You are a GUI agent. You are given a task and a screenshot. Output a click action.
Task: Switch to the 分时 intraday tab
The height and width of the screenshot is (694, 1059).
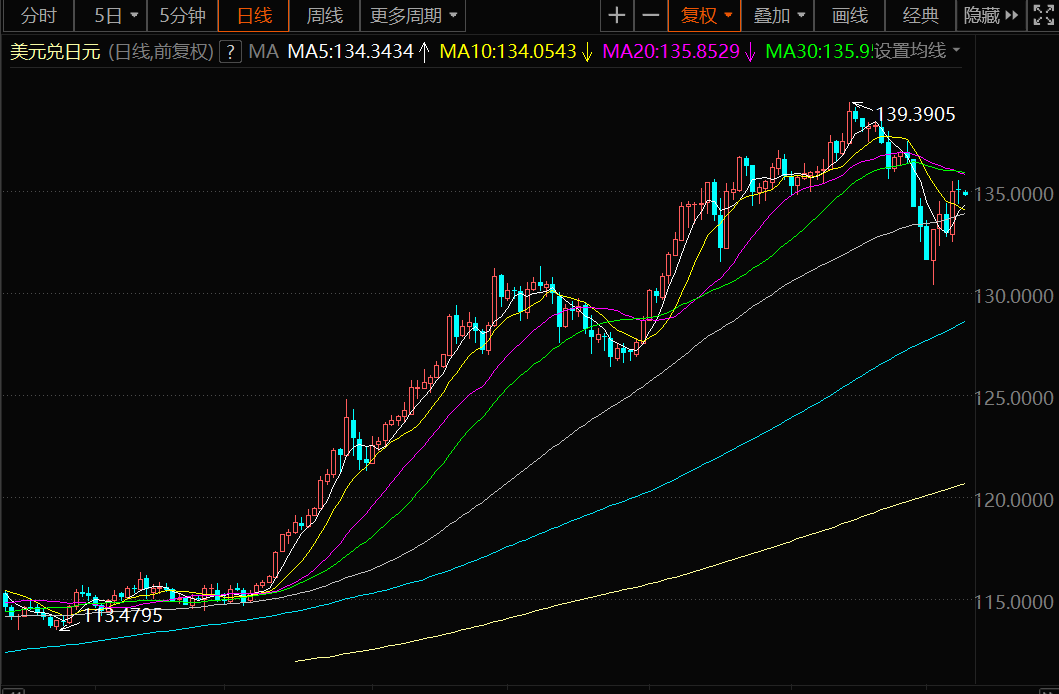tap(38, 16)
